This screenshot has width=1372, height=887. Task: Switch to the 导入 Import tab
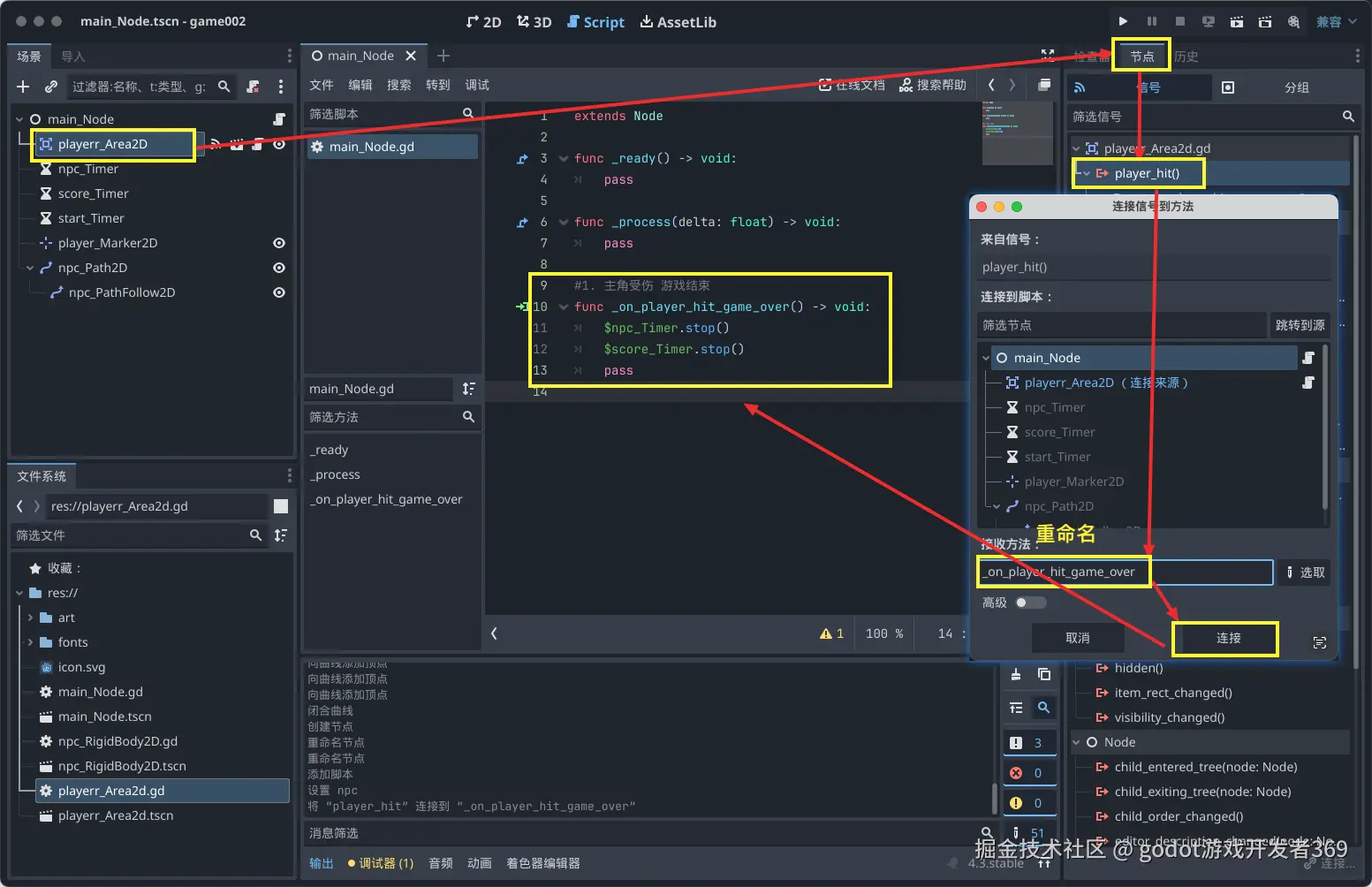click(73, 57)
